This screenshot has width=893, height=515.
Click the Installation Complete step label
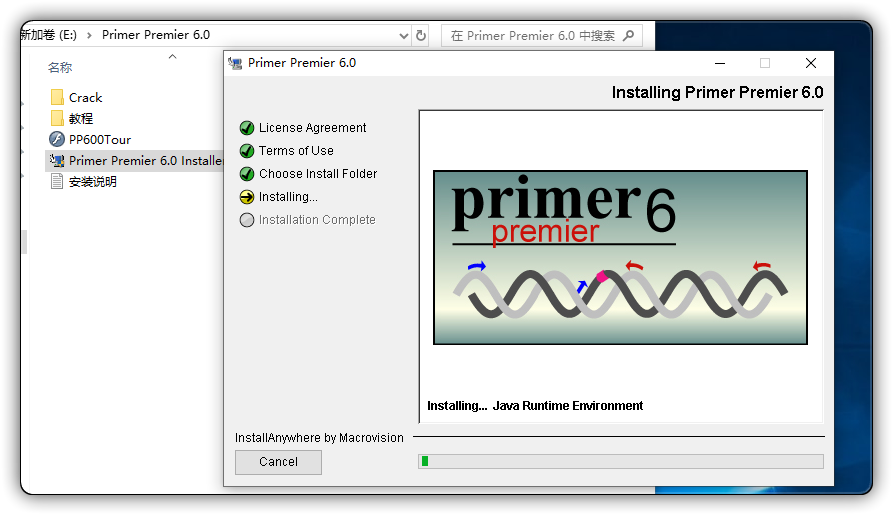pyautogui.click(x=317, y=220)
